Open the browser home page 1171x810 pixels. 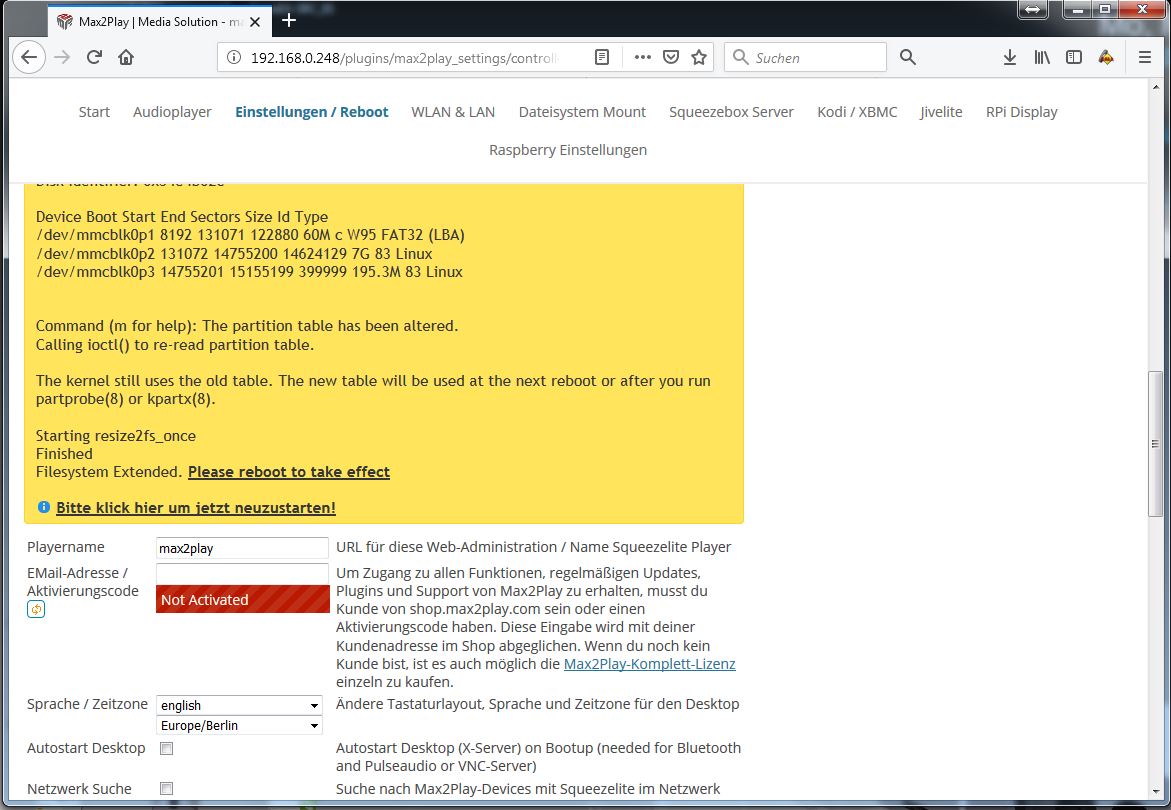point(126,57)
